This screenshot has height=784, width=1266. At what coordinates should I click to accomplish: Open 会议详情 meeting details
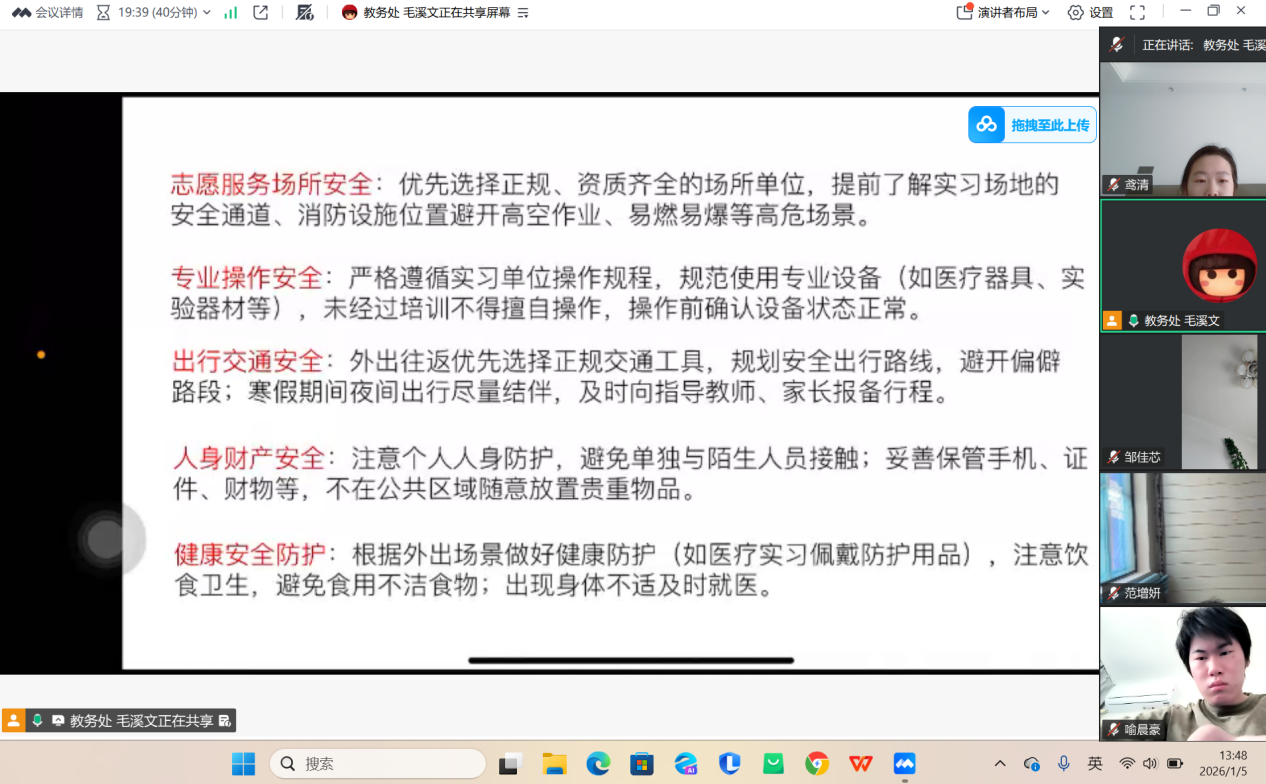(48, 13)
